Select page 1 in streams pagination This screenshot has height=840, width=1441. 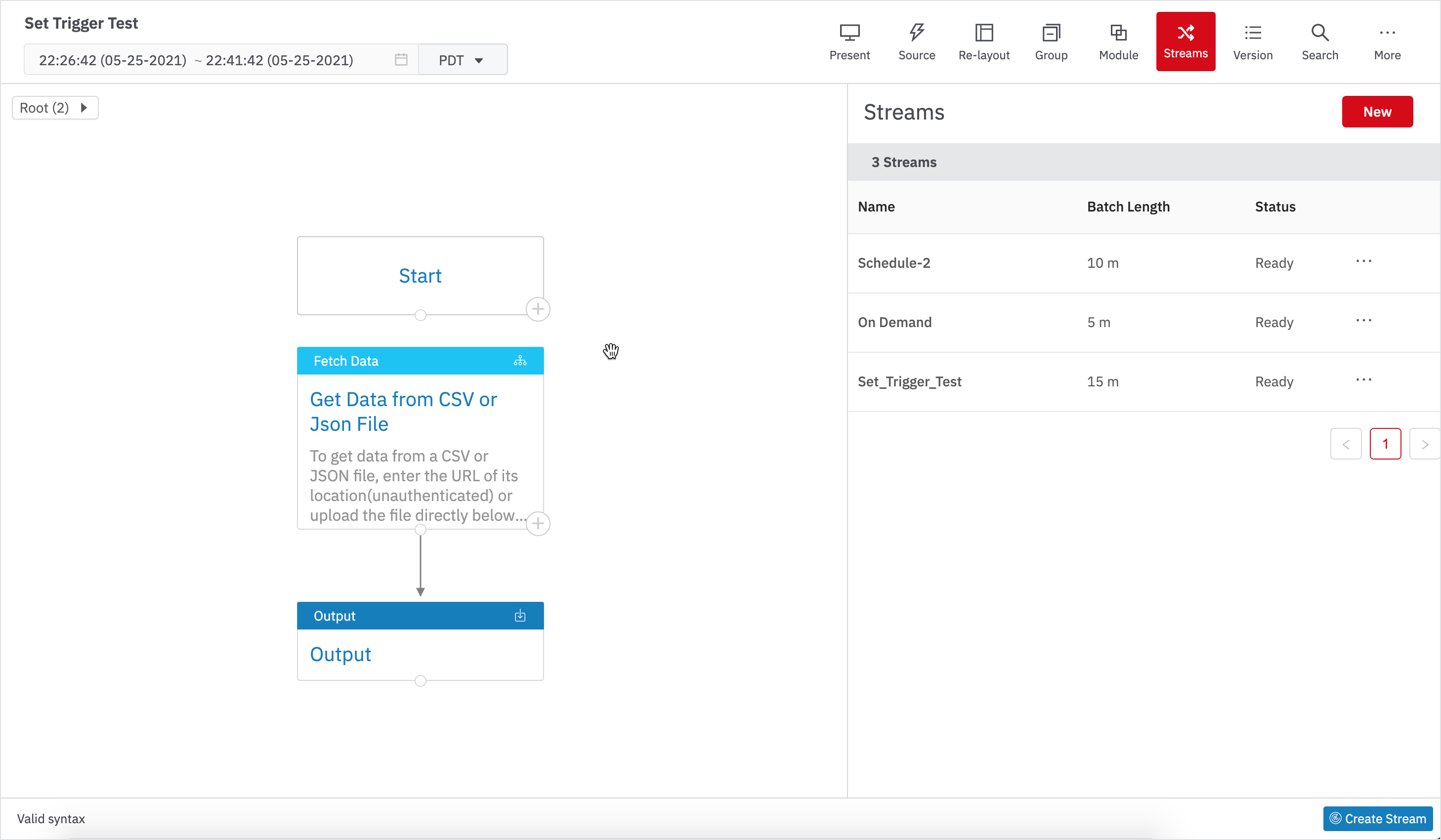click(1385, 444)
